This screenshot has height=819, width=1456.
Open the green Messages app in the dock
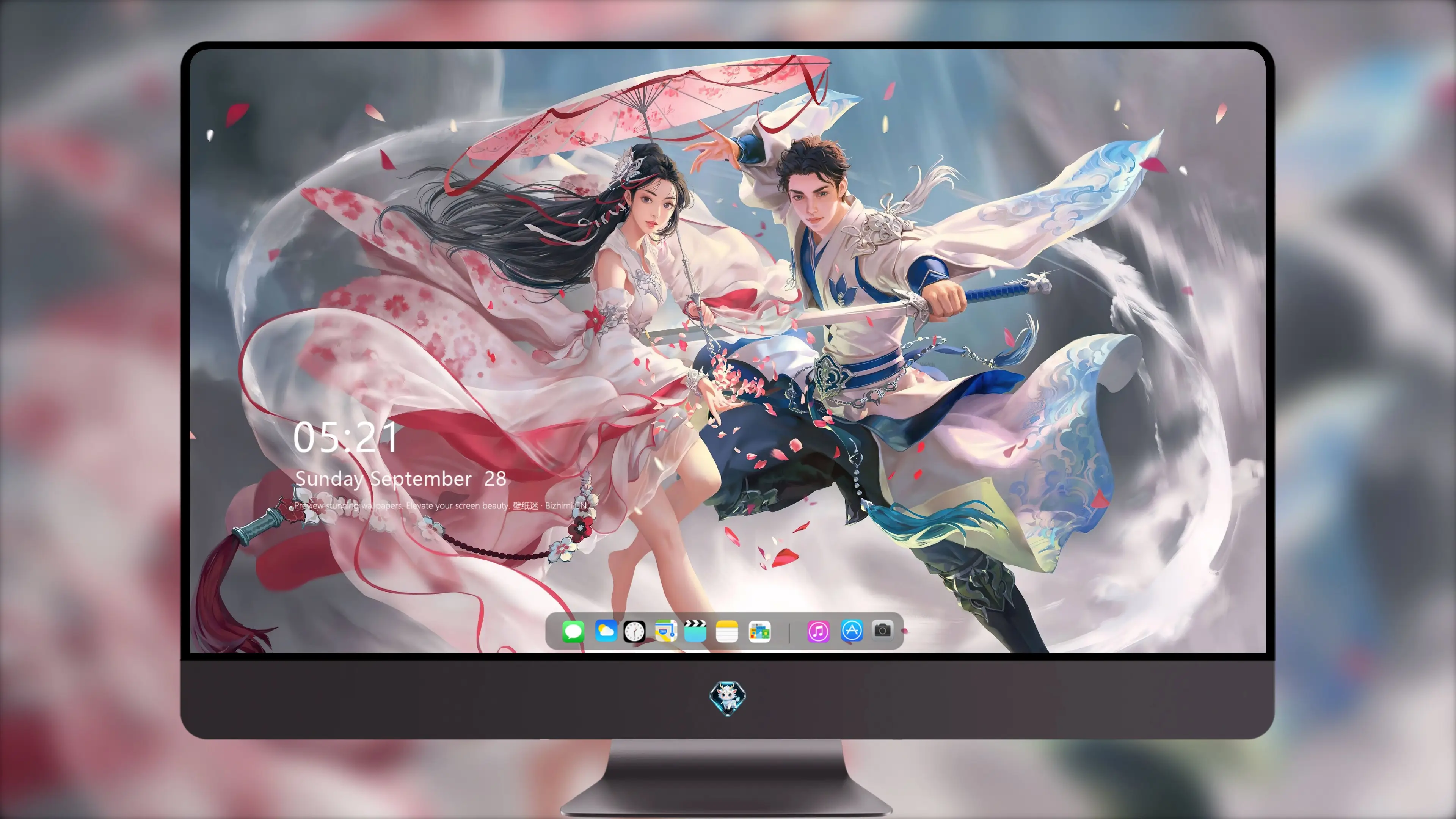573,631
